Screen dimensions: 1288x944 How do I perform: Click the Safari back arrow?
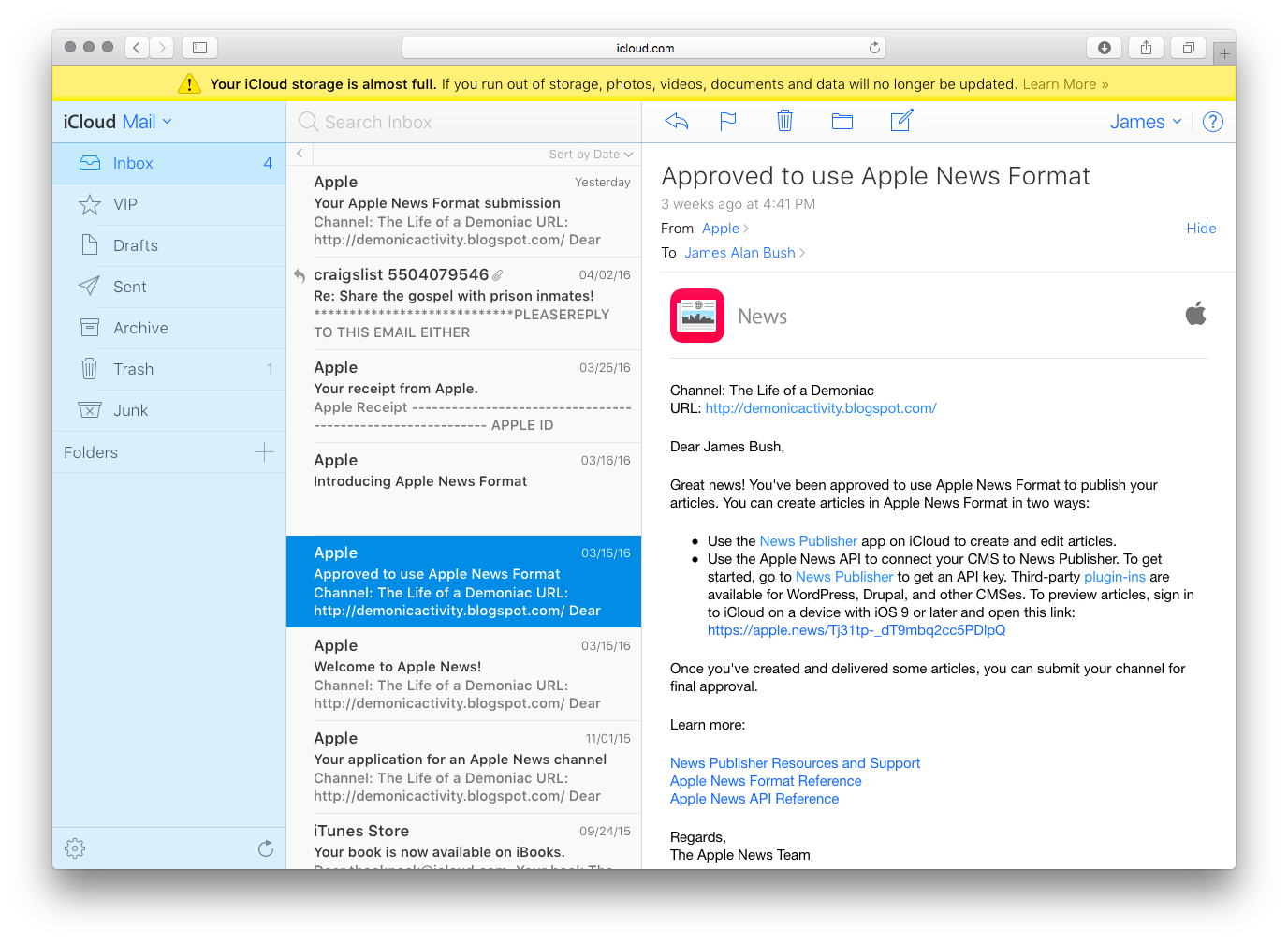coord(137,47)
